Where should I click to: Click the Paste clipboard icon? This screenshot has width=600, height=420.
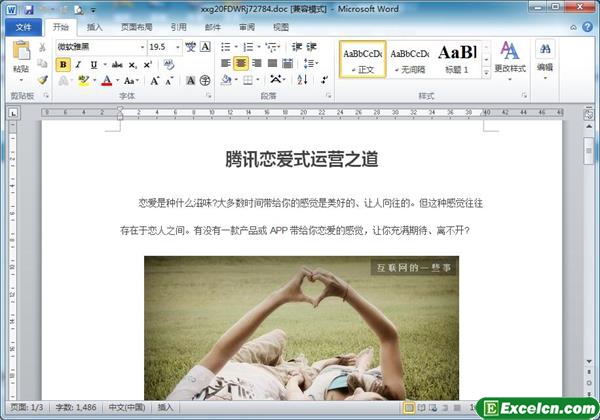21,50
